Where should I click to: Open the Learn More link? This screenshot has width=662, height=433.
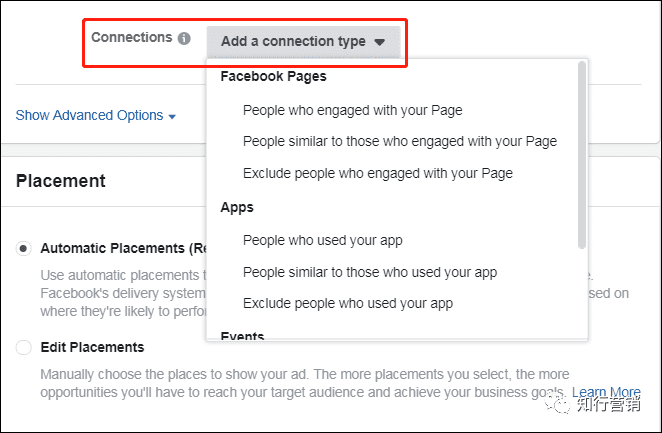pyautogui.click(x=606, y=393)
